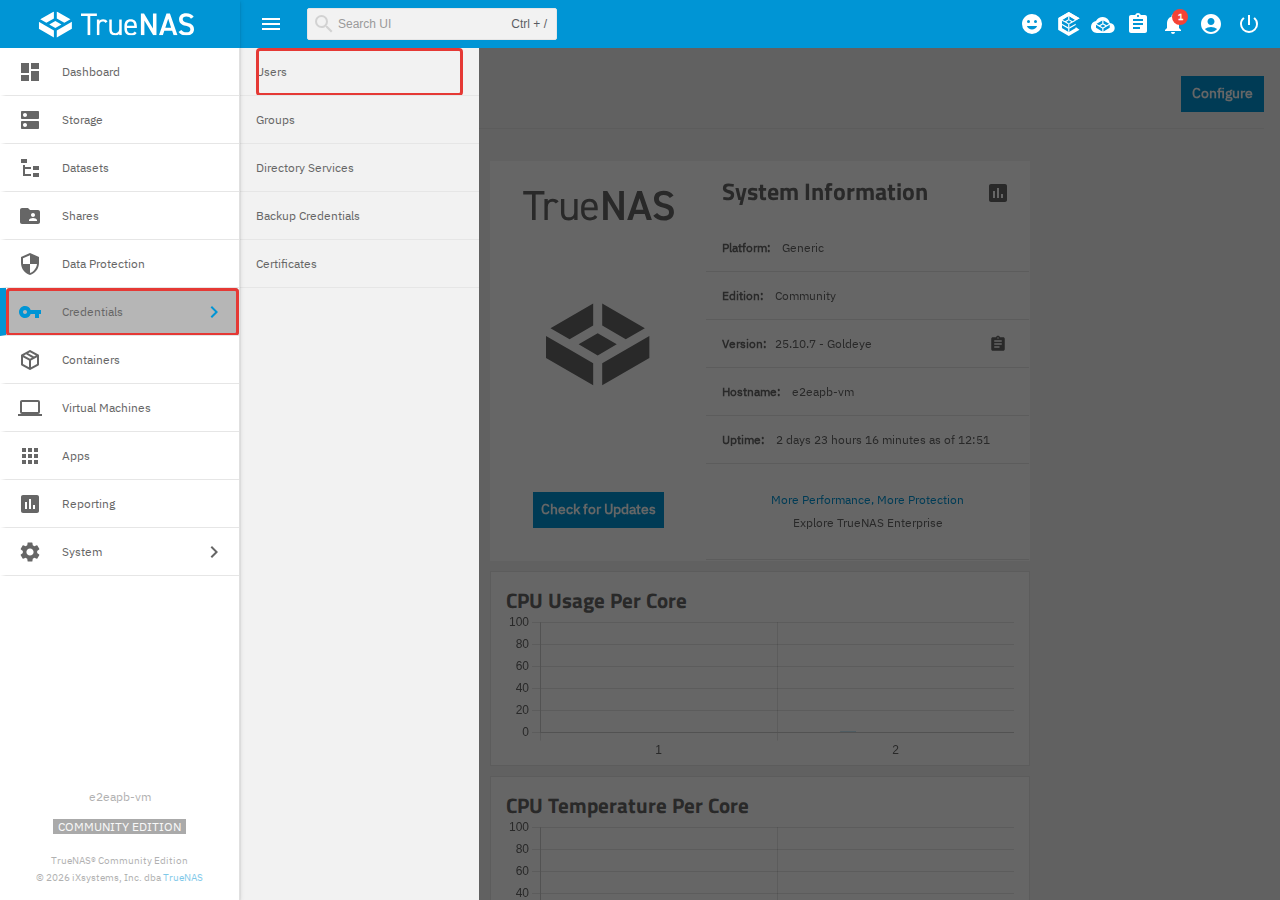Click the Configure dashboard button
1280x900 pixels.
coord(1222,93)
